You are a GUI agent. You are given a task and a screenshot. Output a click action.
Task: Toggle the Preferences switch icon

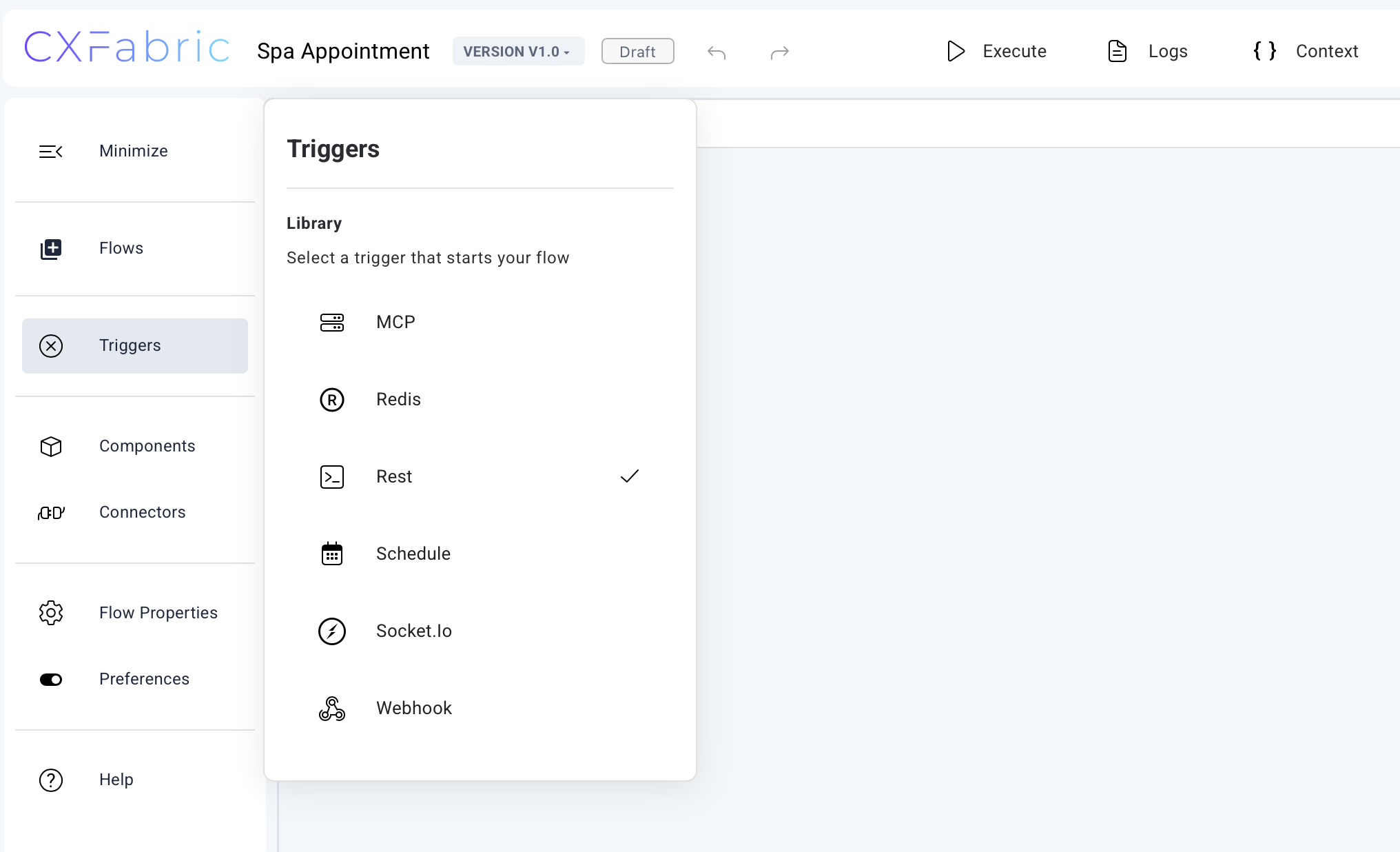coord(51,680)
